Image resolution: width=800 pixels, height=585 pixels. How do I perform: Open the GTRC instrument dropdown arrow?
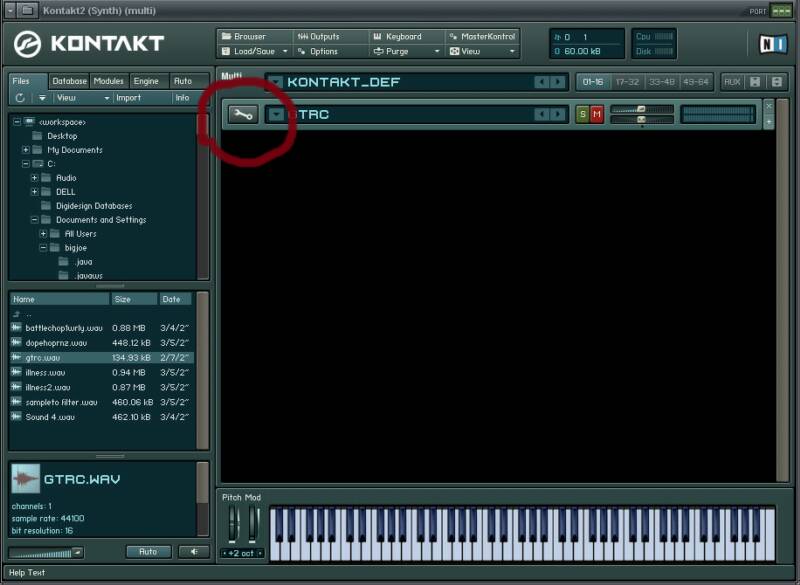coord(276,114)
